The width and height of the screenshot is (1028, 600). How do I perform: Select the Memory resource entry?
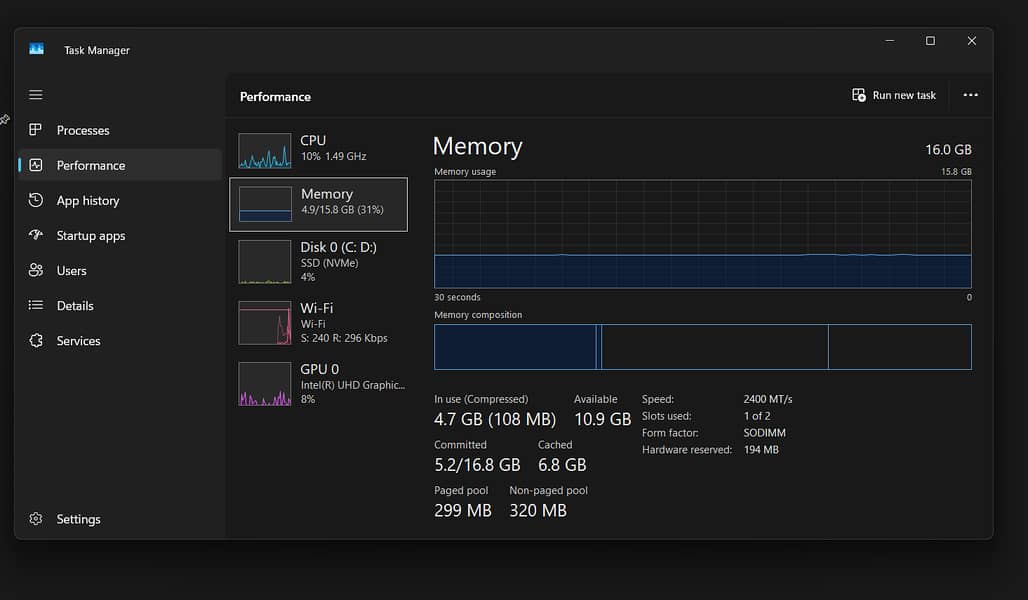click(319, 204)
